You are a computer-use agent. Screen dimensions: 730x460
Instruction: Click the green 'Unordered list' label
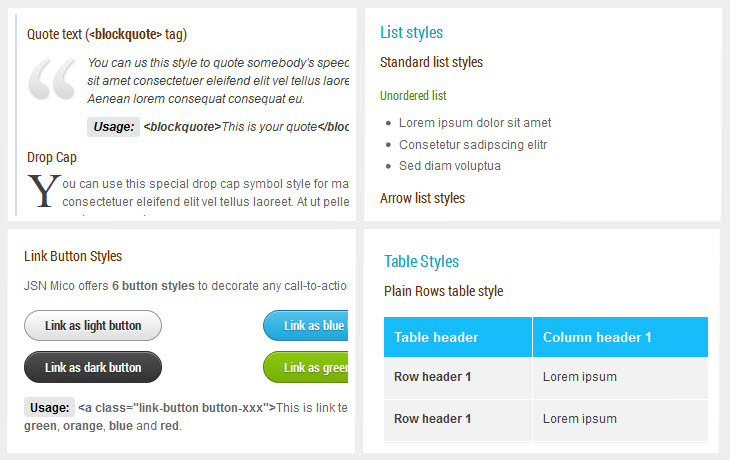(413, 96)
